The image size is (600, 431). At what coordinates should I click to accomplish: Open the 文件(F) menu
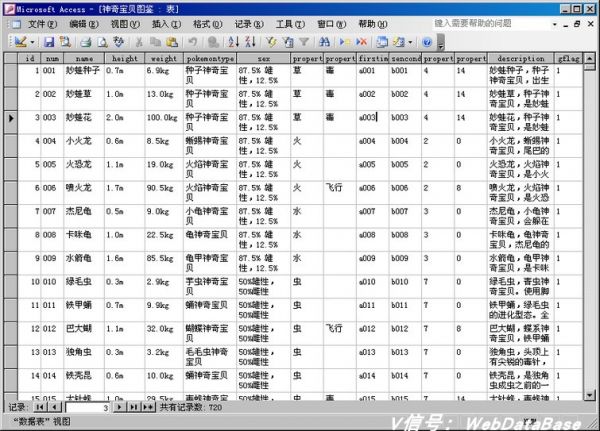(42, 24)
